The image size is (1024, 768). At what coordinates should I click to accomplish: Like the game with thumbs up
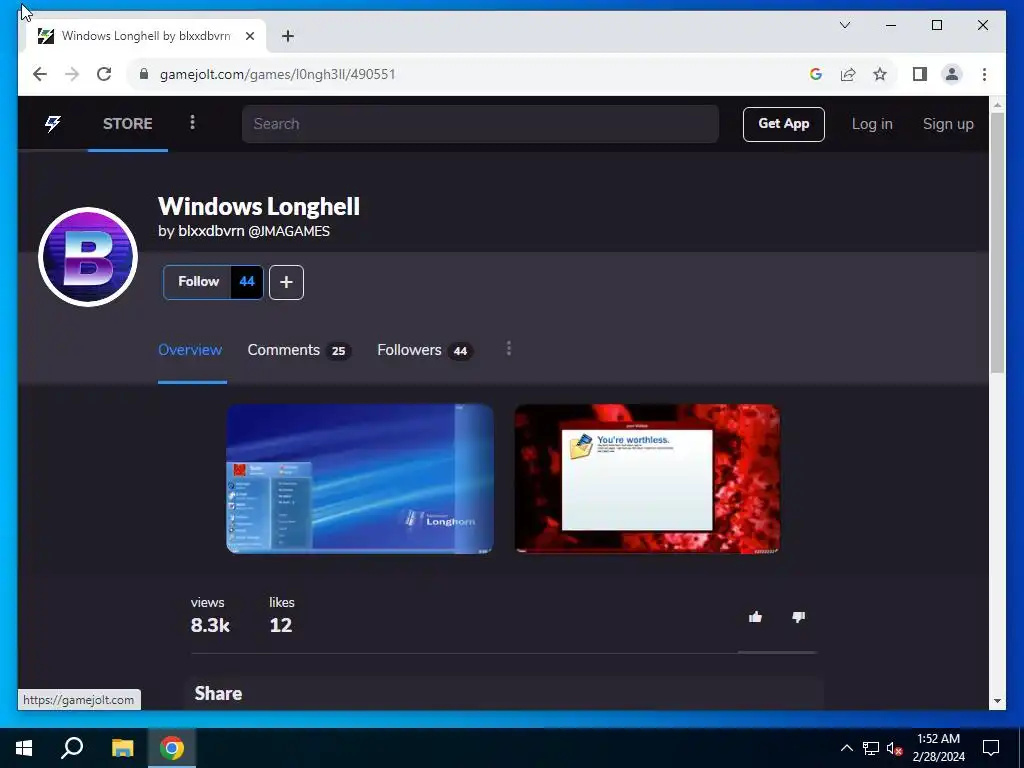756,617
